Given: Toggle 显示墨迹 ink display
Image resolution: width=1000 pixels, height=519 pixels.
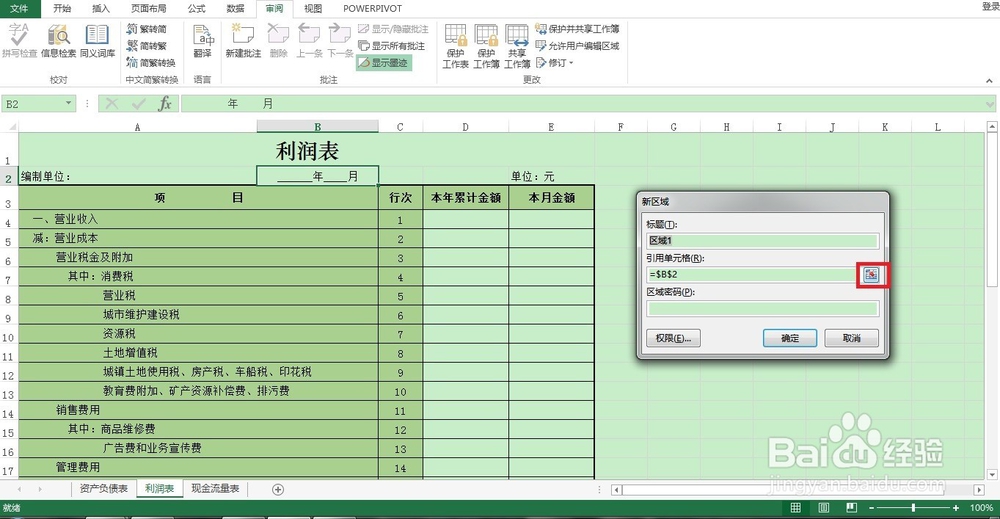Looking at the screenshot, I should (383, 62).
